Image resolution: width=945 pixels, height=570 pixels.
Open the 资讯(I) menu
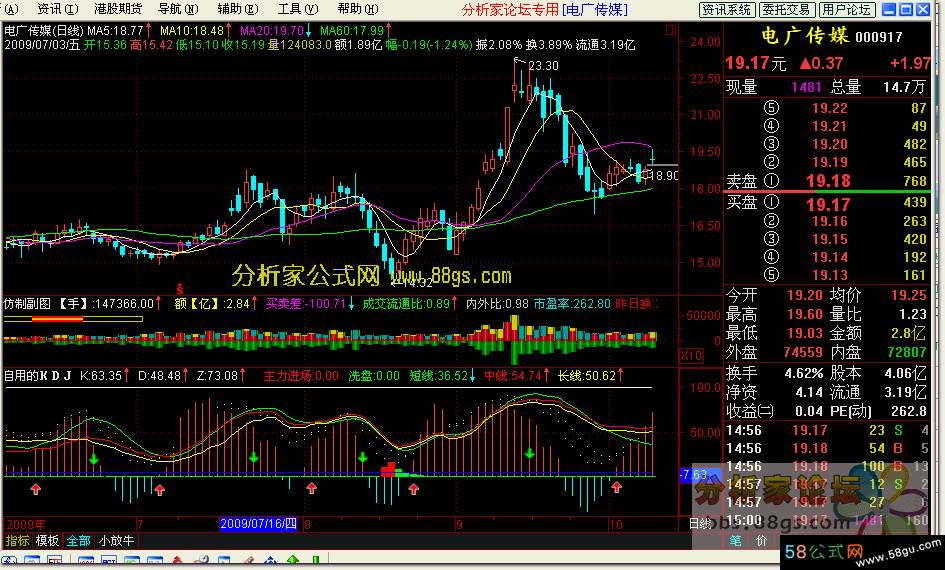point(57,9)
